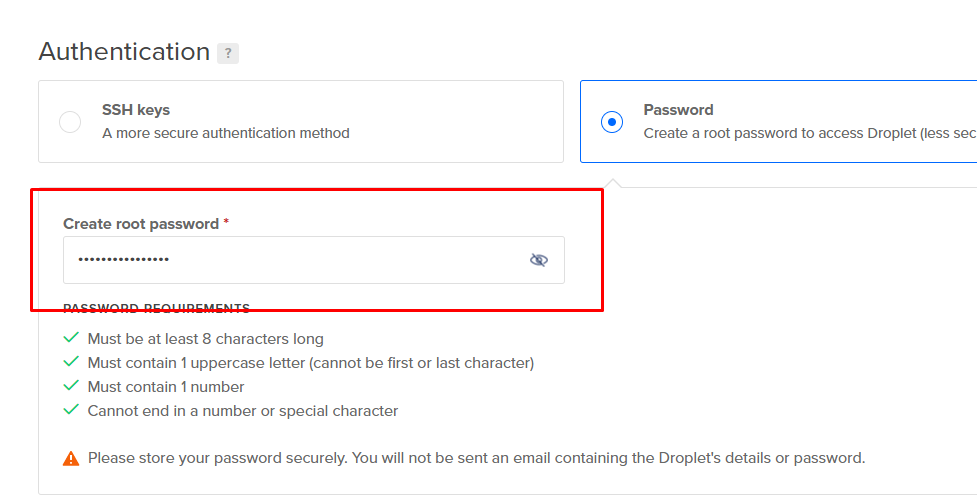
Task: Click checkmark beside Cannot end in number
Action: point(71,409)
